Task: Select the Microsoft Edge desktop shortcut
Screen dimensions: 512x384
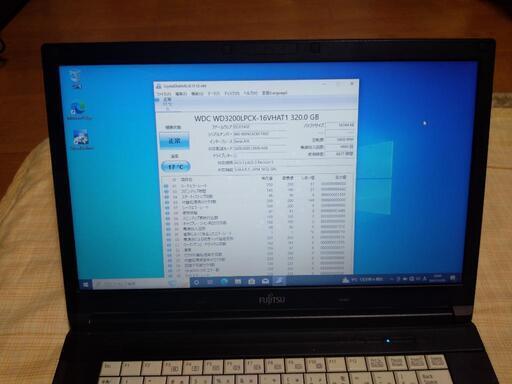Action: 79,110
